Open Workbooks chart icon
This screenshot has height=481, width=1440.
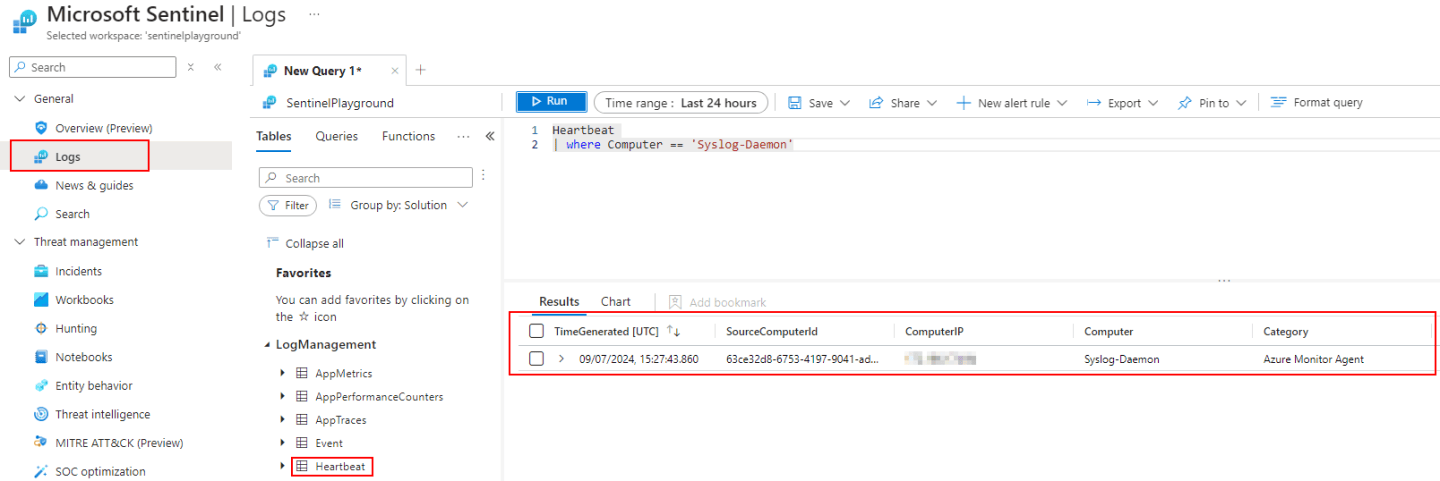point(41,300)
